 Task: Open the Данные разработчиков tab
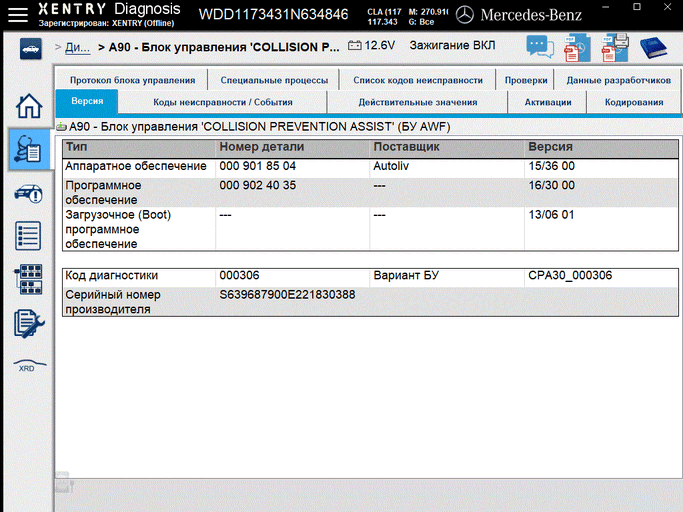(618, 80)
